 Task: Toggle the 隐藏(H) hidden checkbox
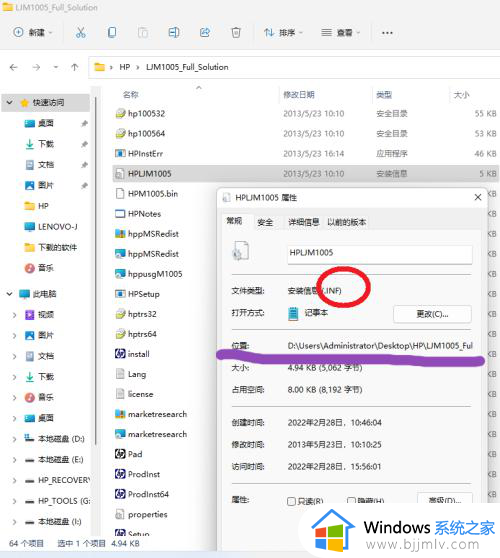pos(351,501)
